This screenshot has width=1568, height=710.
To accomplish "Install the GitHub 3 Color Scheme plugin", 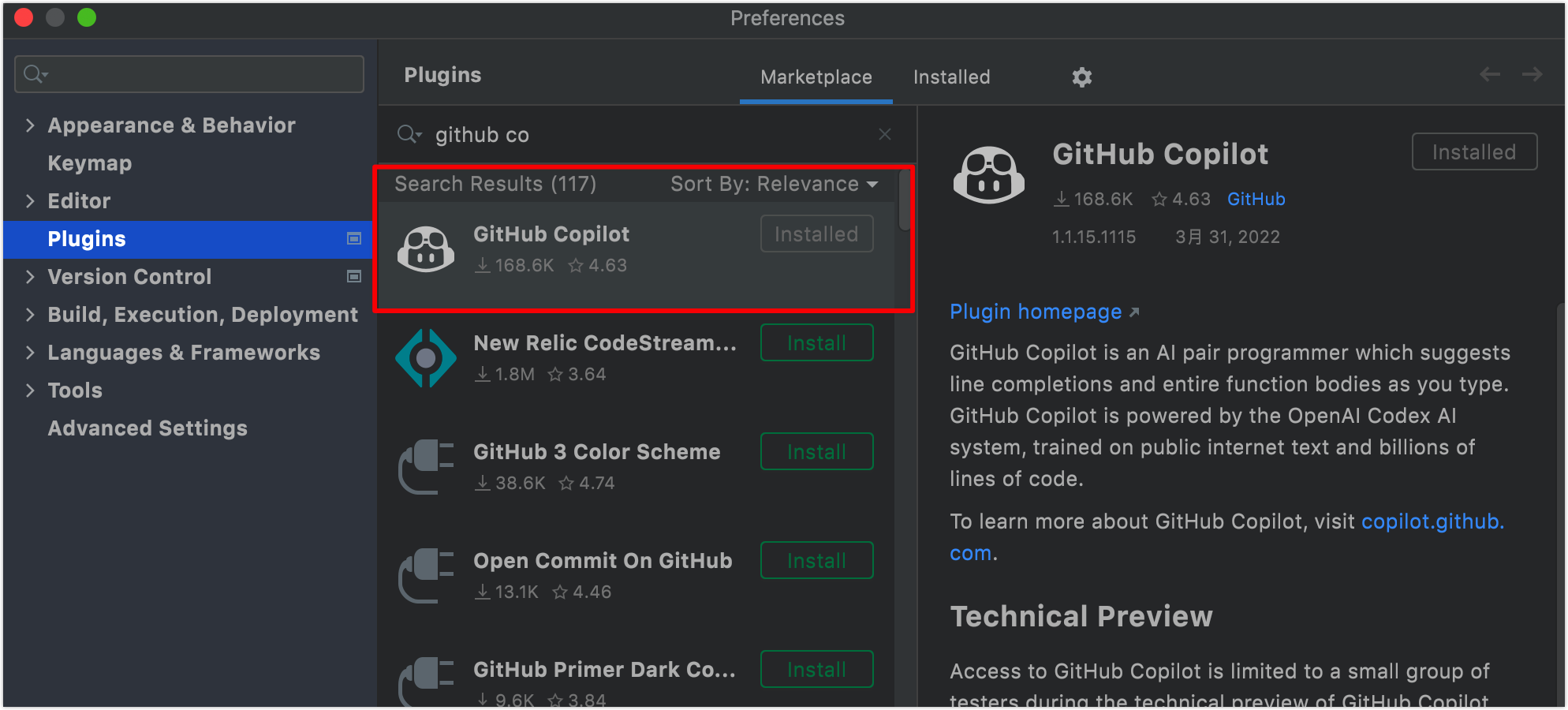I will (816, 451).
